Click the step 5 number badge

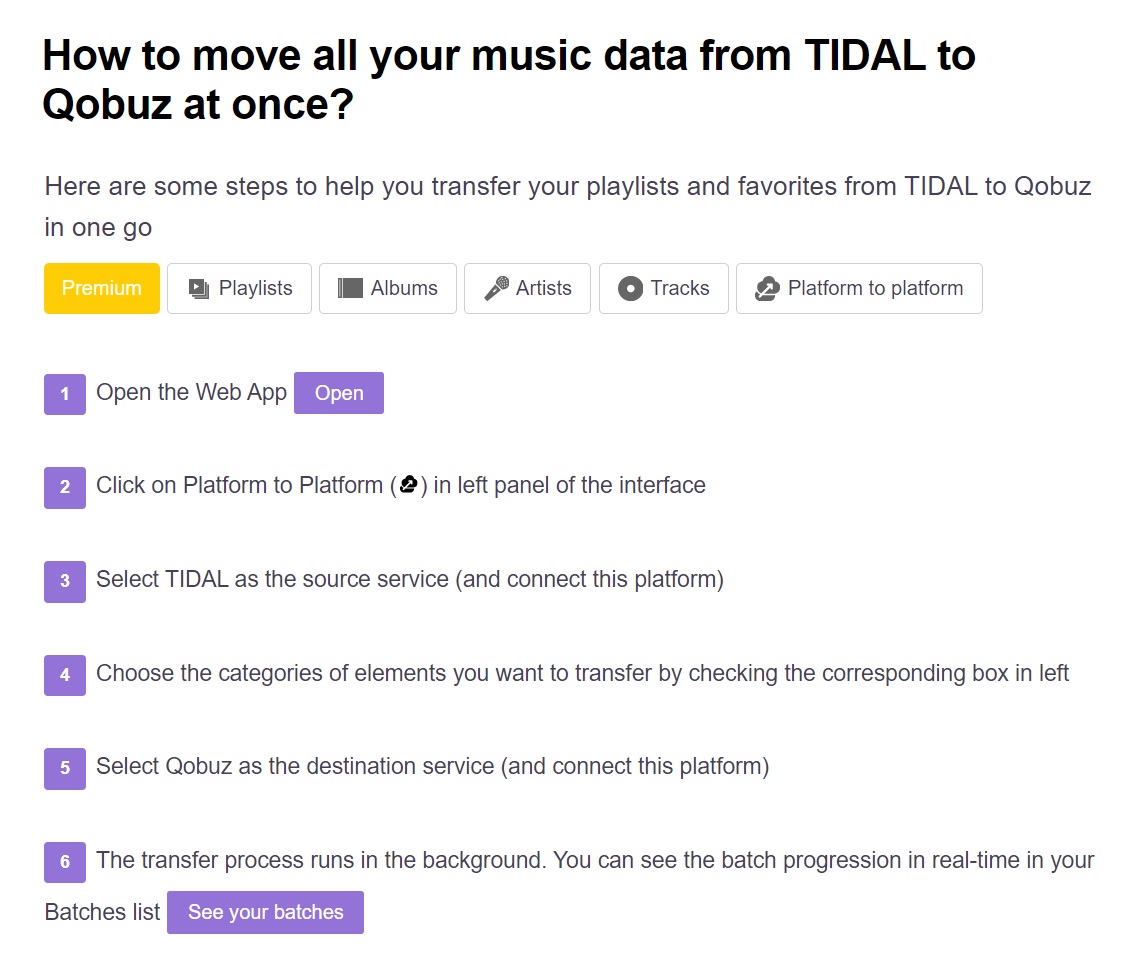pyautogui.click(x=65, y=768)
